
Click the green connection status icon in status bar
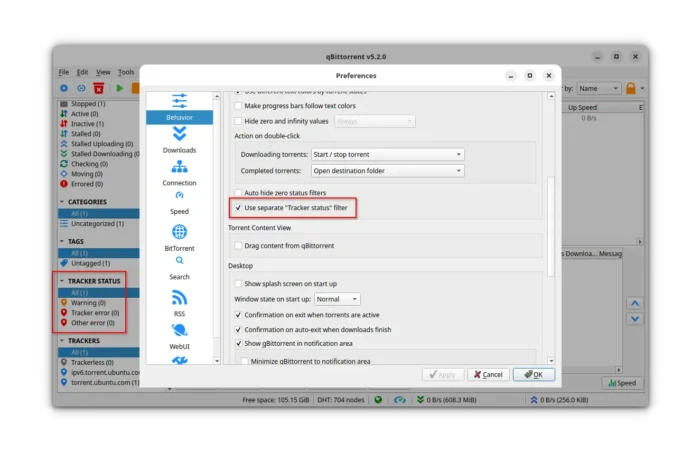point(378,400)
